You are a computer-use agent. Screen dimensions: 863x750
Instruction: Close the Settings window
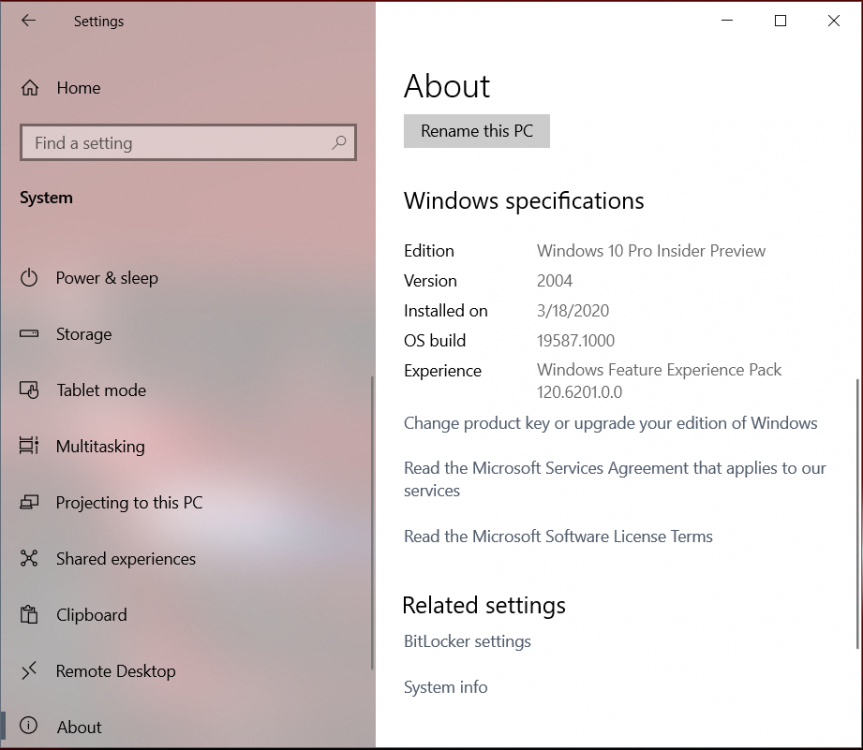click(x=834, y=21)
